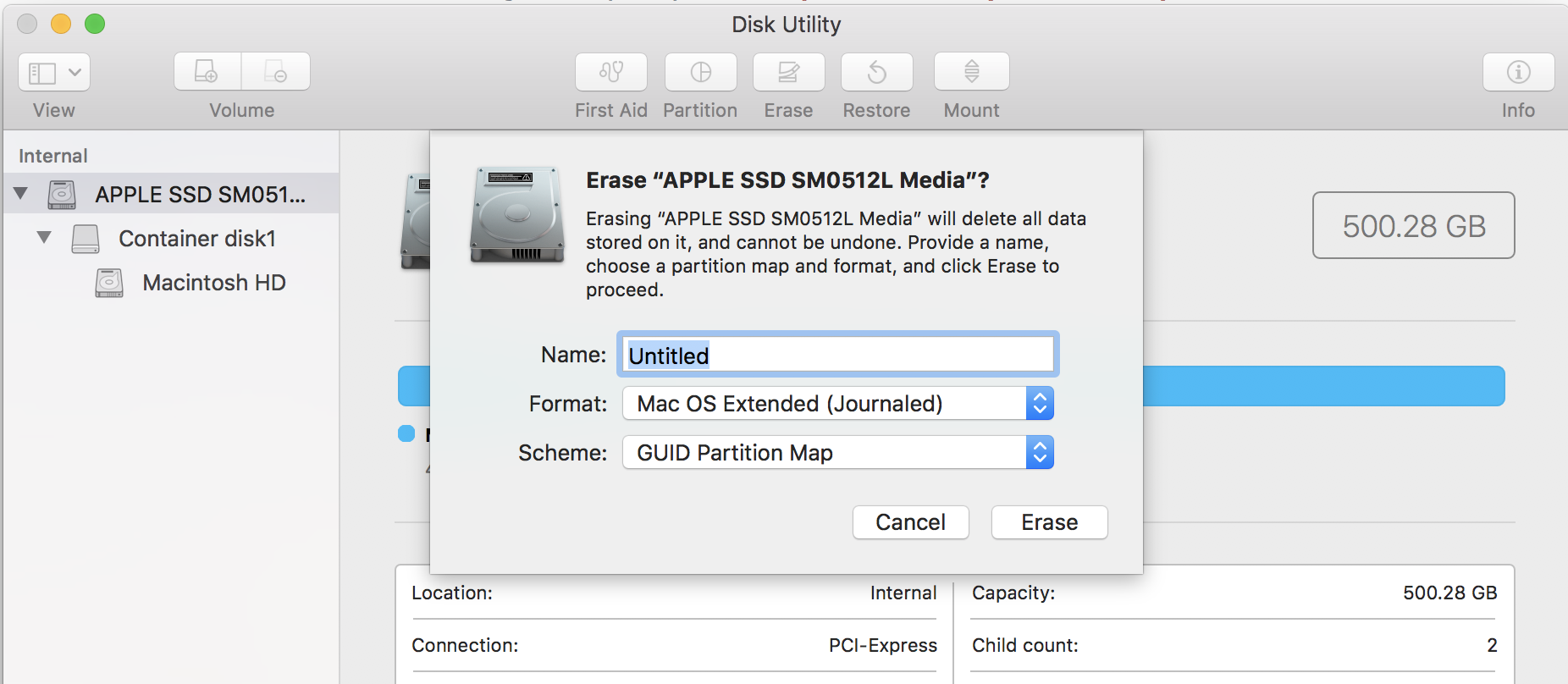Click the Disk Utility window title
Image resolution: width=1568 pixels, height=684 pixels.
[x=787, y=25]
